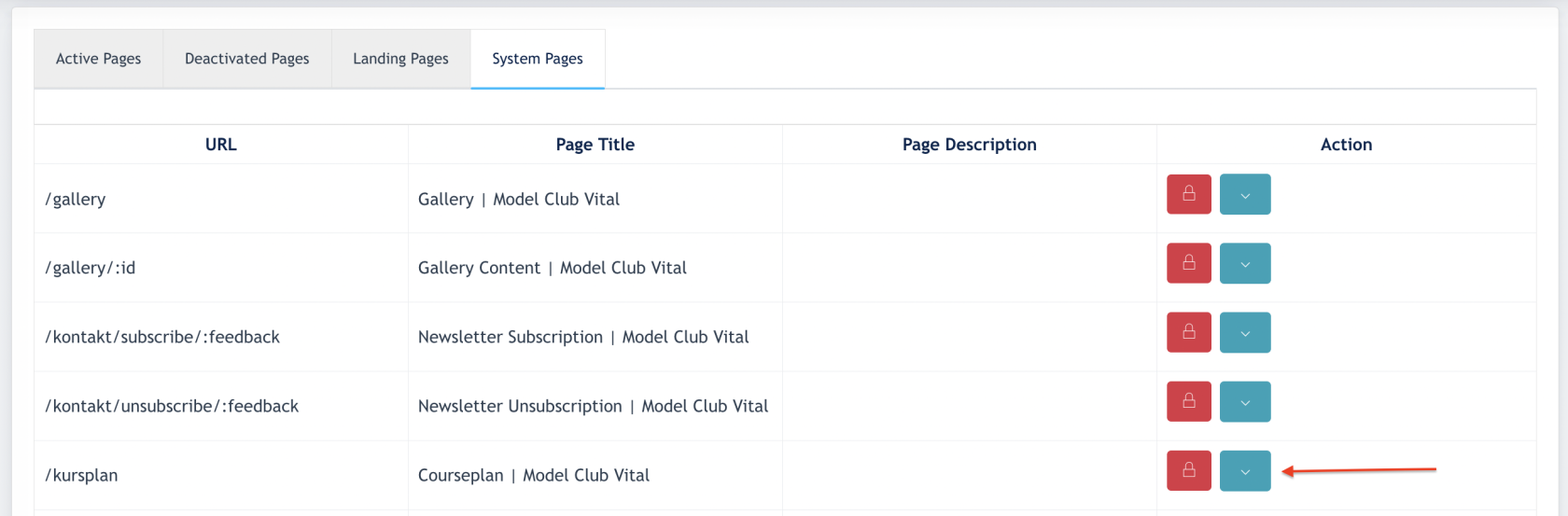Select the Landing Pages tab
1568x516 pixels.
[400, 59]
